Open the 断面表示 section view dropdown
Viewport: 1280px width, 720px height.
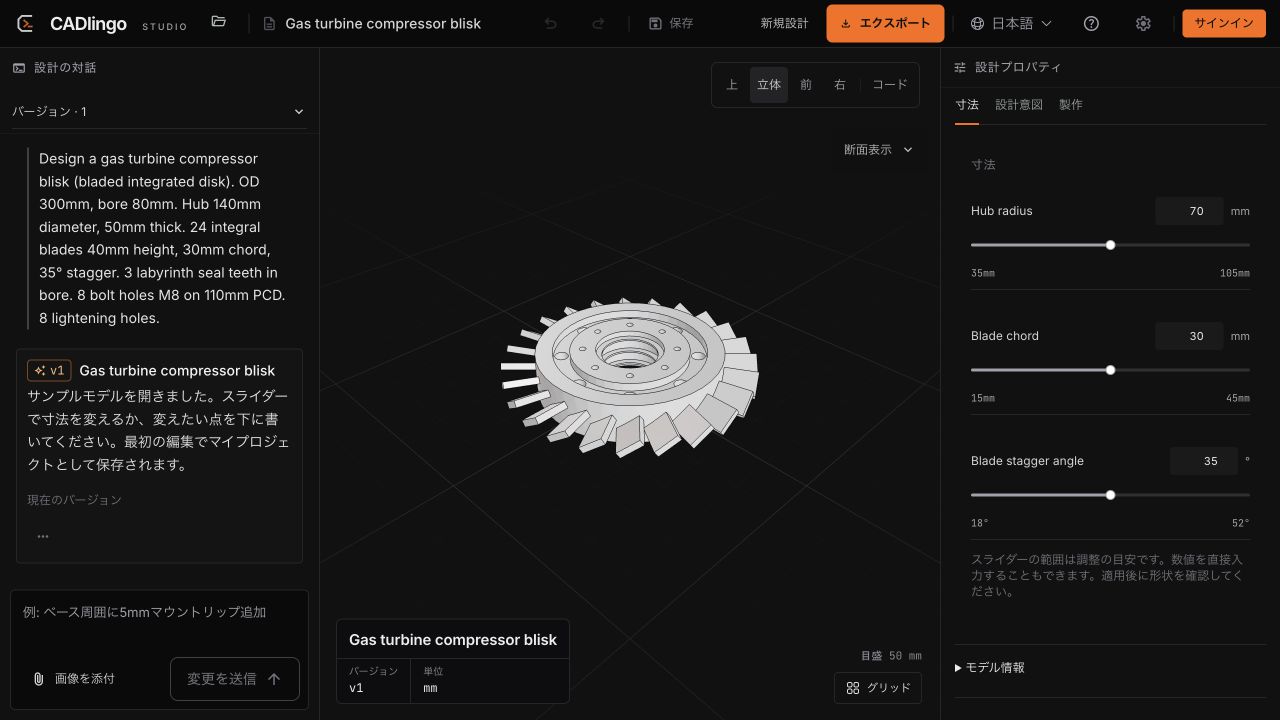pyautogui.click(x=878, y=150)
